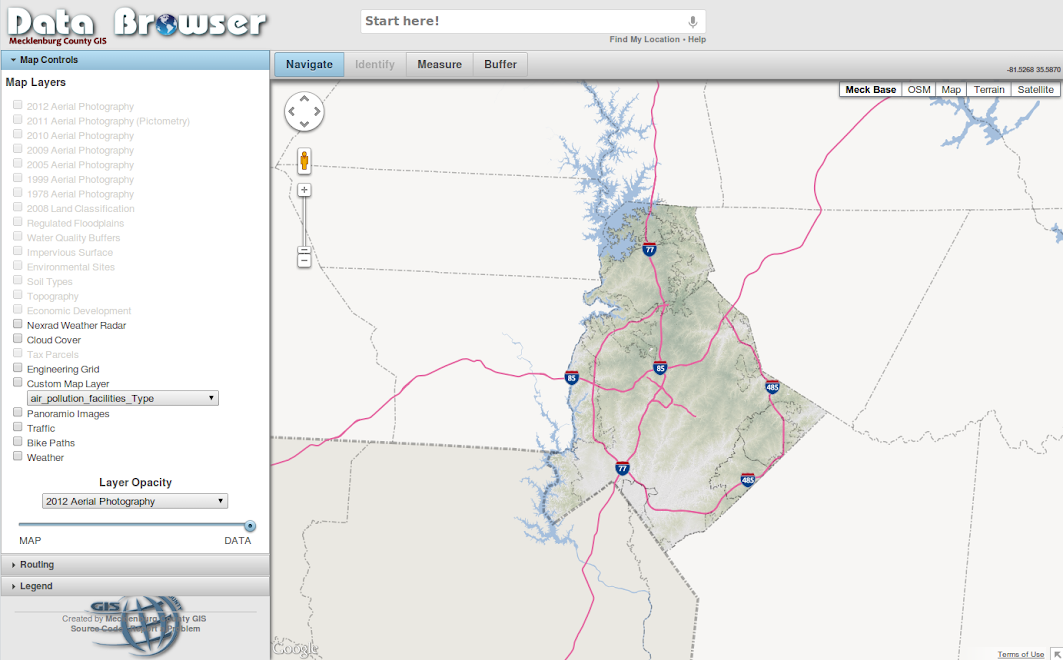Click the overview map toggle arrow icon

click(1056, 654)
